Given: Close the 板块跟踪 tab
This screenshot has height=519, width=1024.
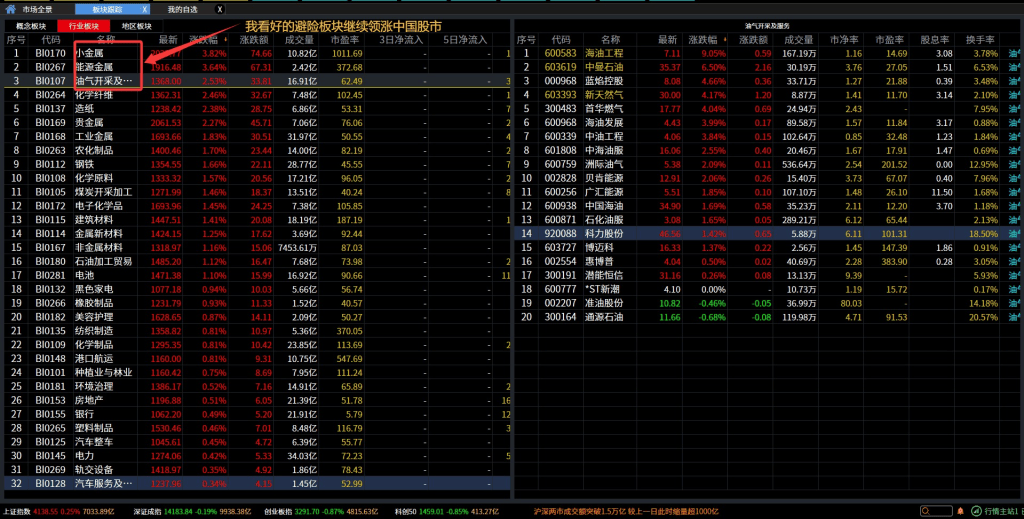Looking at the screenshot, I should (x=146, y=9).
